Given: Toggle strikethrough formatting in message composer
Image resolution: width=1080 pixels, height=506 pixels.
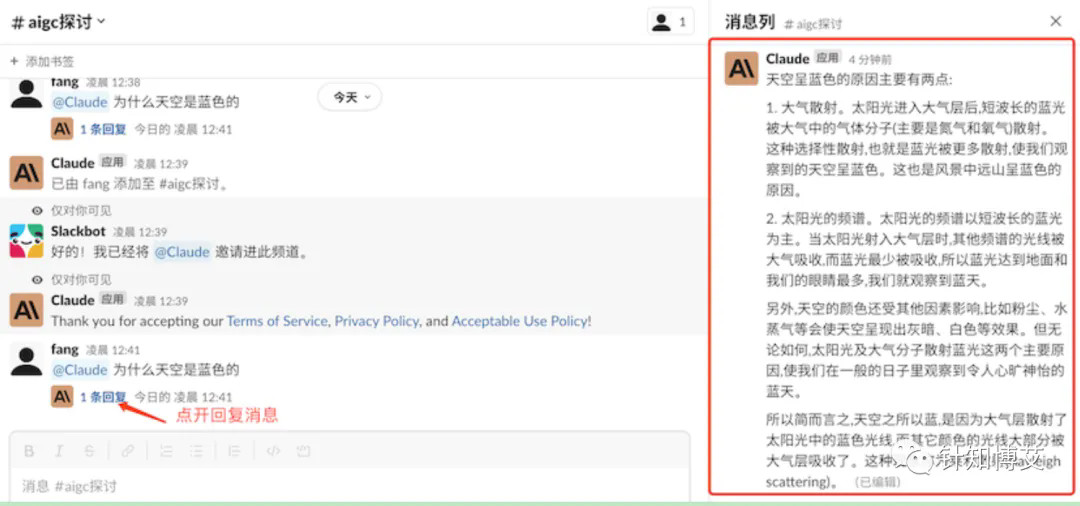Looking at the screenshot, I should [90, 452].
